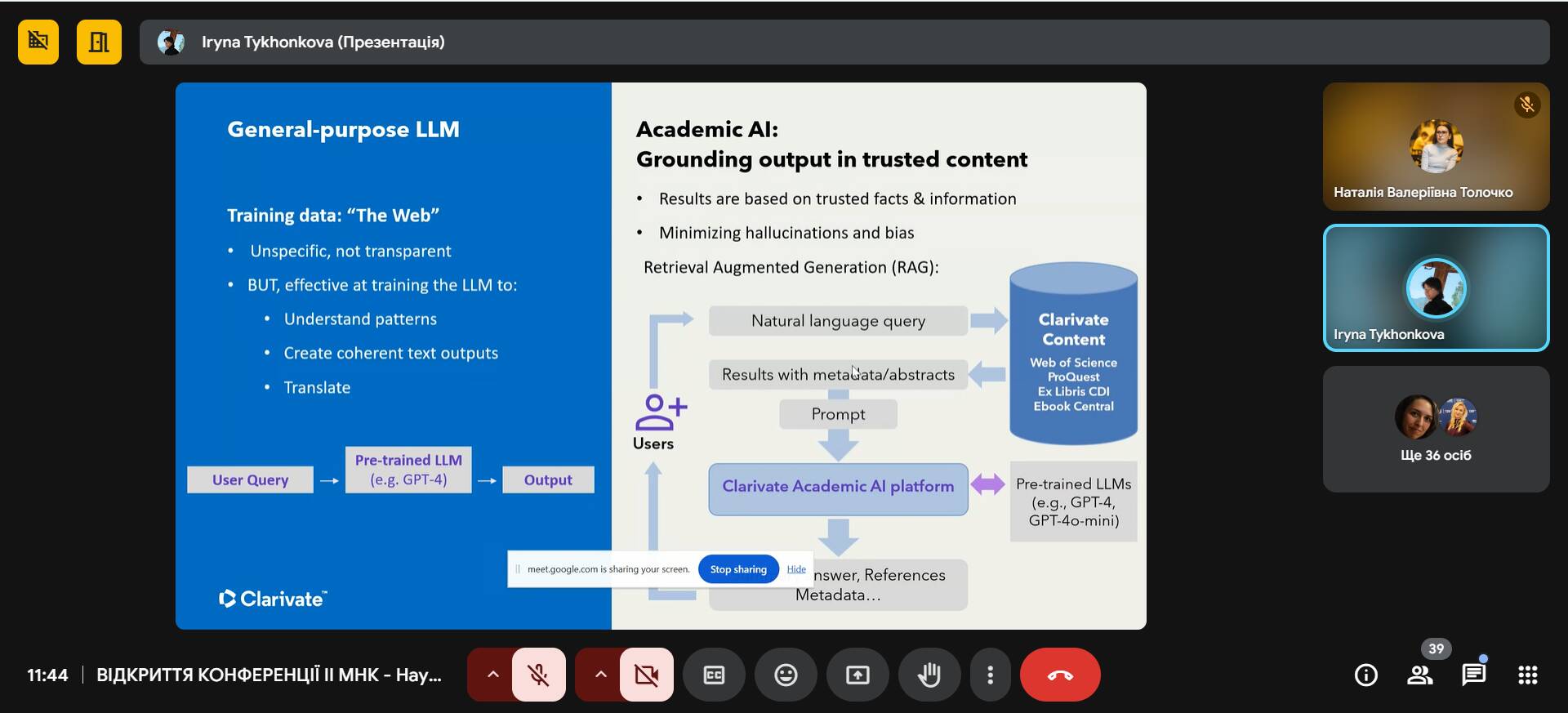
Task: Raise your hand
Action: [929, 675]
